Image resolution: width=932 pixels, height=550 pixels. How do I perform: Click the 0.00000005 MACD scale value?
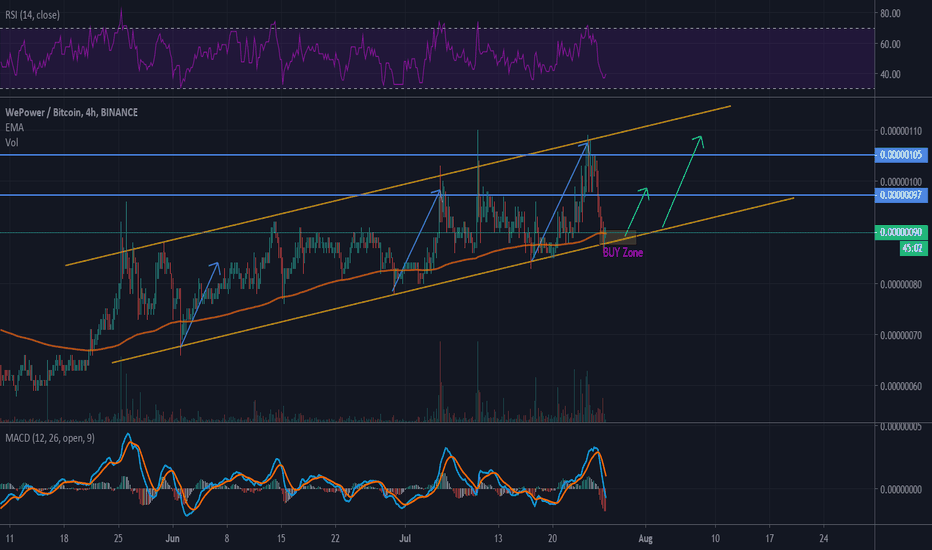(901, 426)
